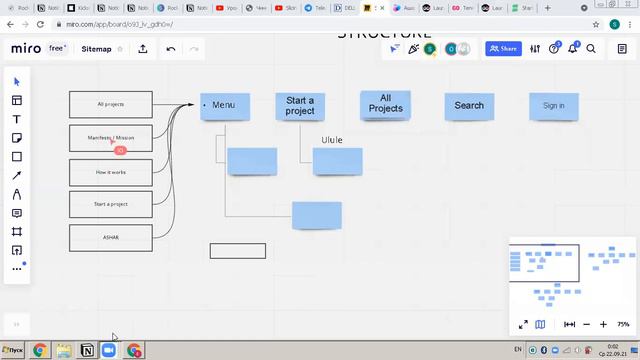Select the Menu sticky note
The height and width of the screenshot is (360, 640).
coord(225,106)
